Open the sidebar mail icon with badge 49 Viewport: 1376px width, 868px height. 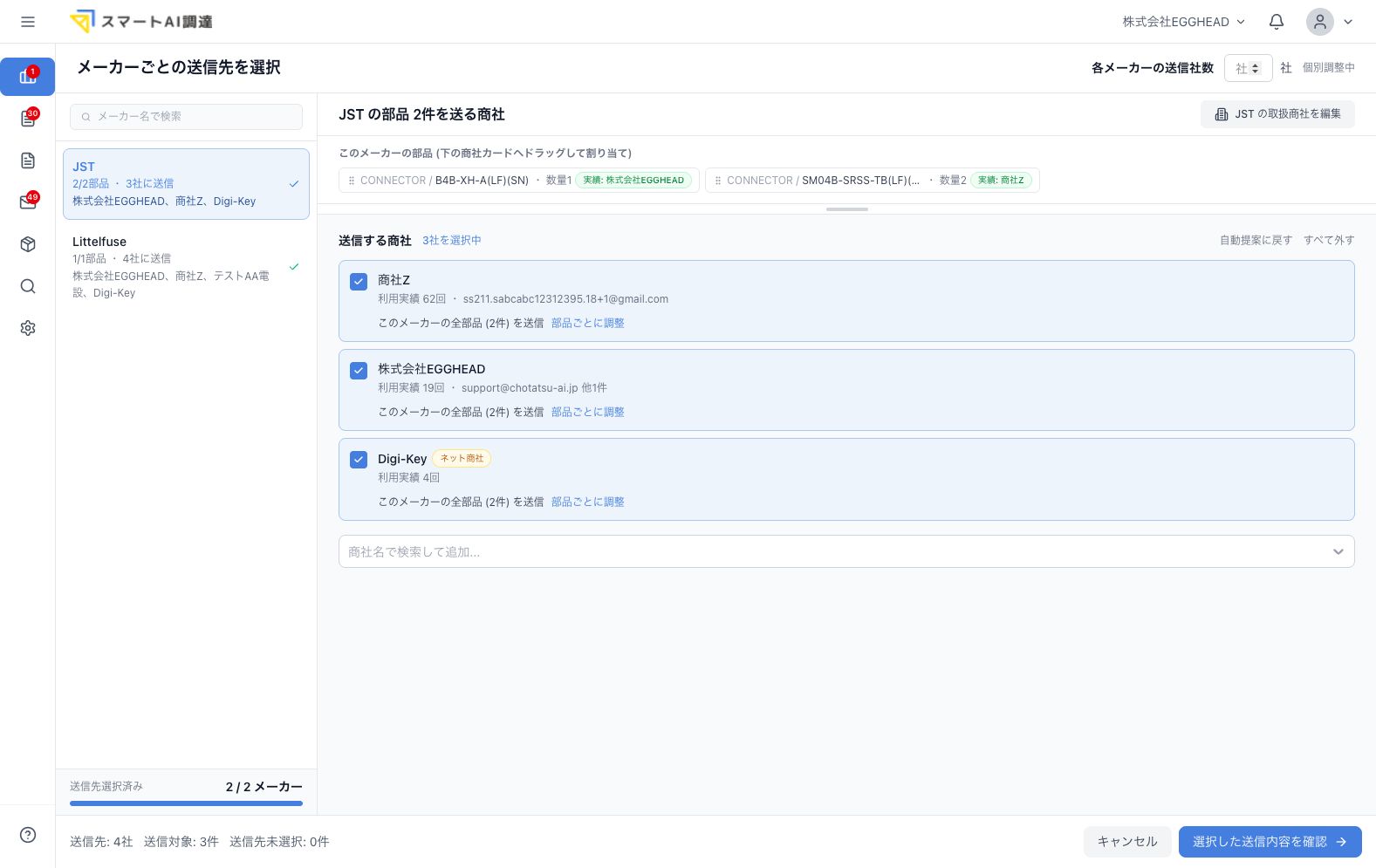[x=28, y=202]
